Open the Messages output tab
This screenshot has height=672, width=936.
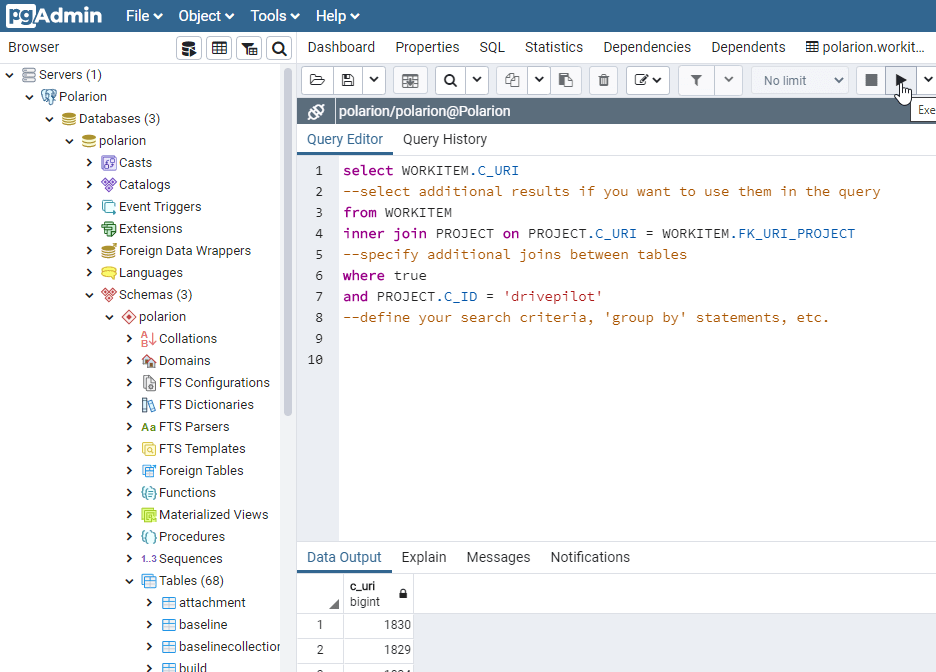click(x=498, y=557)
